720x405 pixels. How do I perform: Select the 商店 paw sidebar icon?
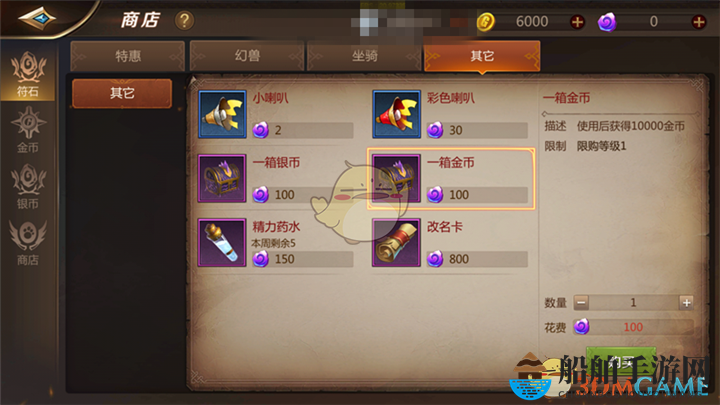pyautogui.click(x=28, y=243)
